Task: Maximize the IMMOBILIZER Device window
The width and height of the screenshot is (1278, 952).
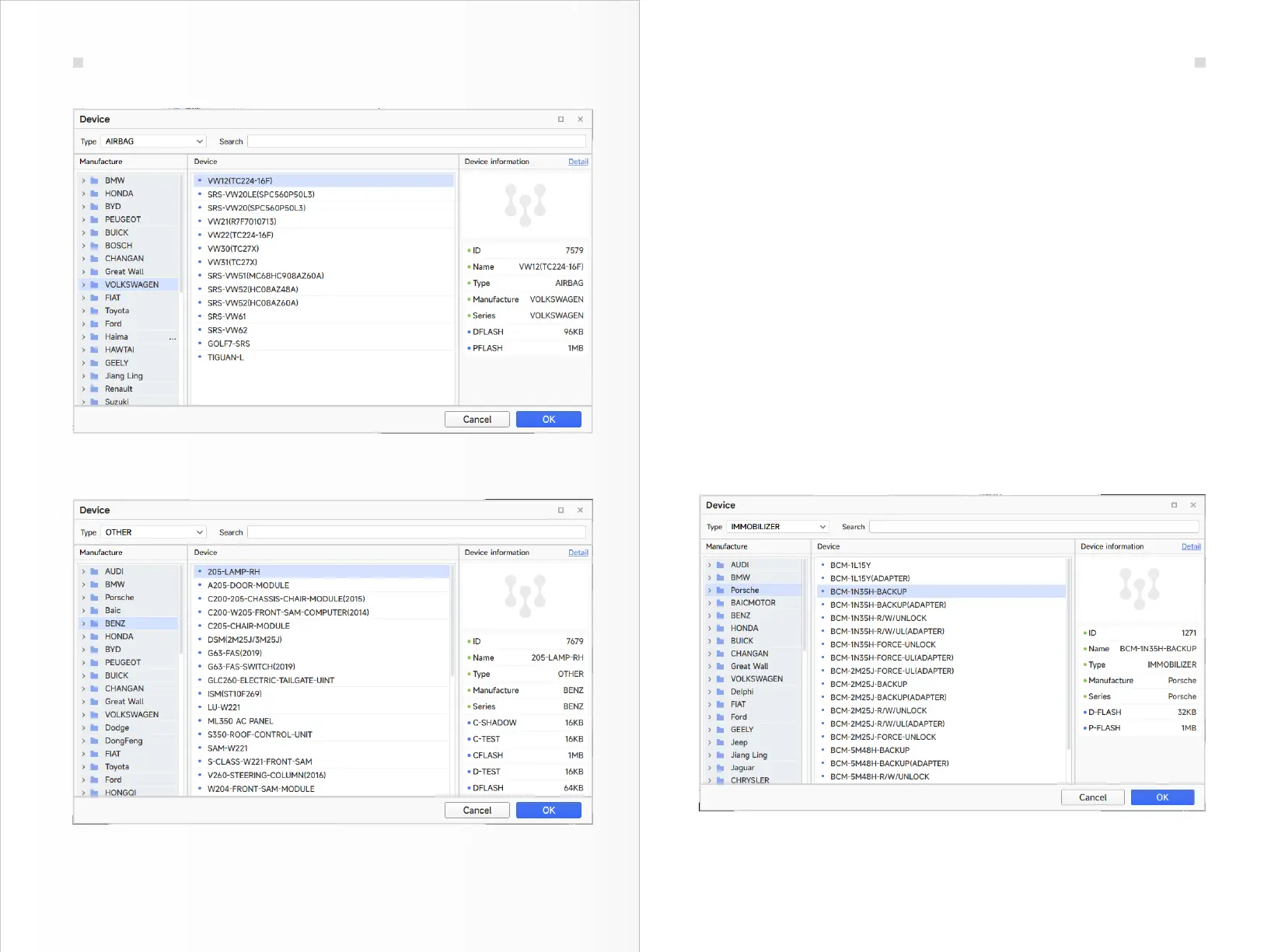Action: (1174, 505)
